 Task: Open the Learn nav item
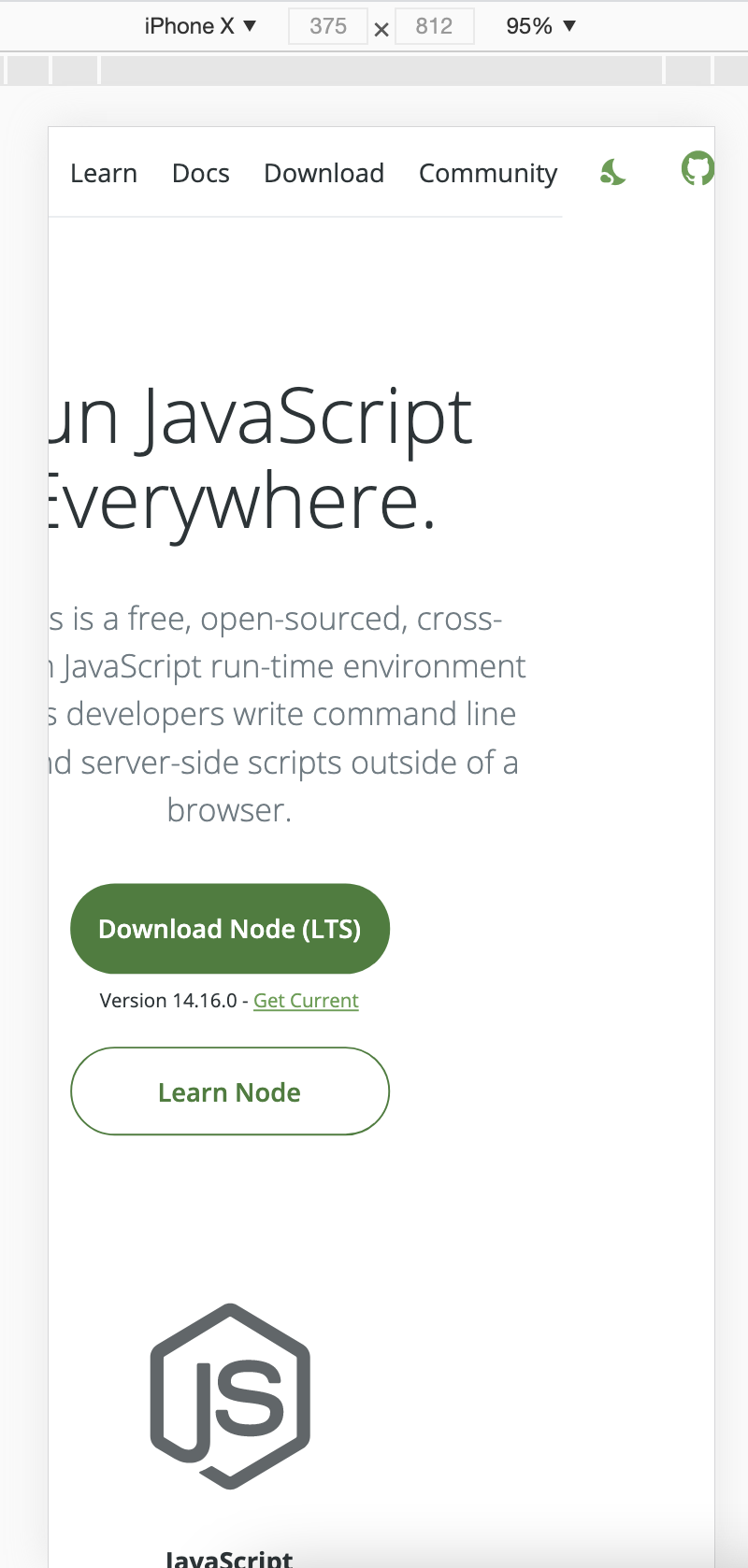click(x=104, y=173)
